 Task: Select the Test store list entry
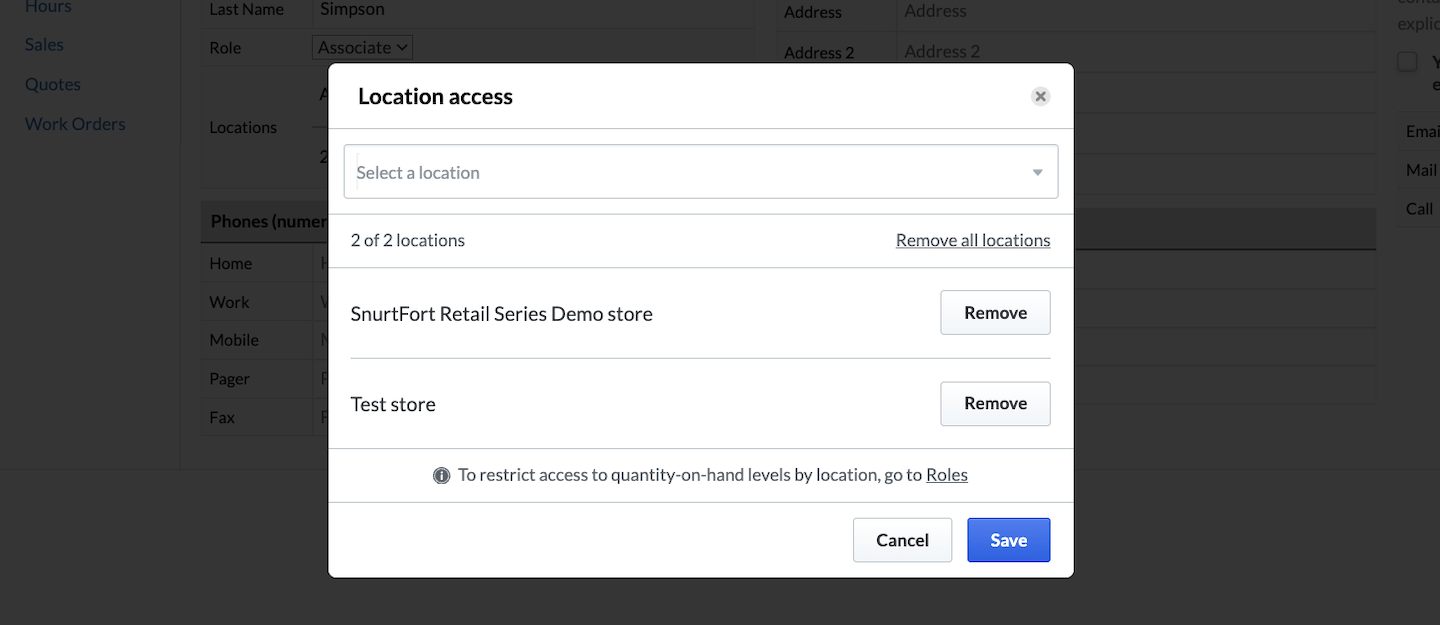393,405
